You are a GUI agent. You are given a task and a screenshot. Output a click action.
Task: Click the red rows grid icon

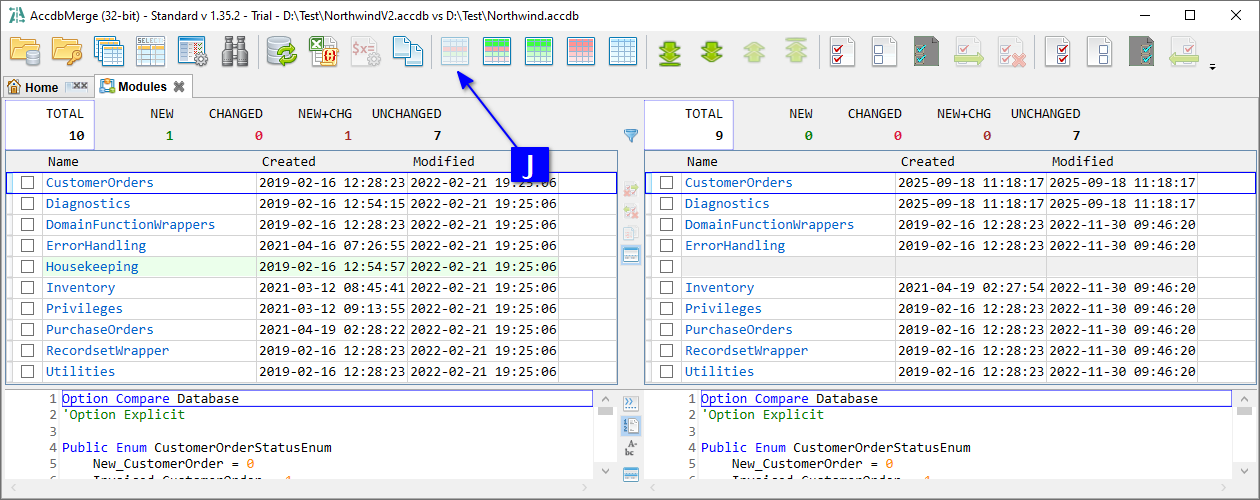point(581,51)
